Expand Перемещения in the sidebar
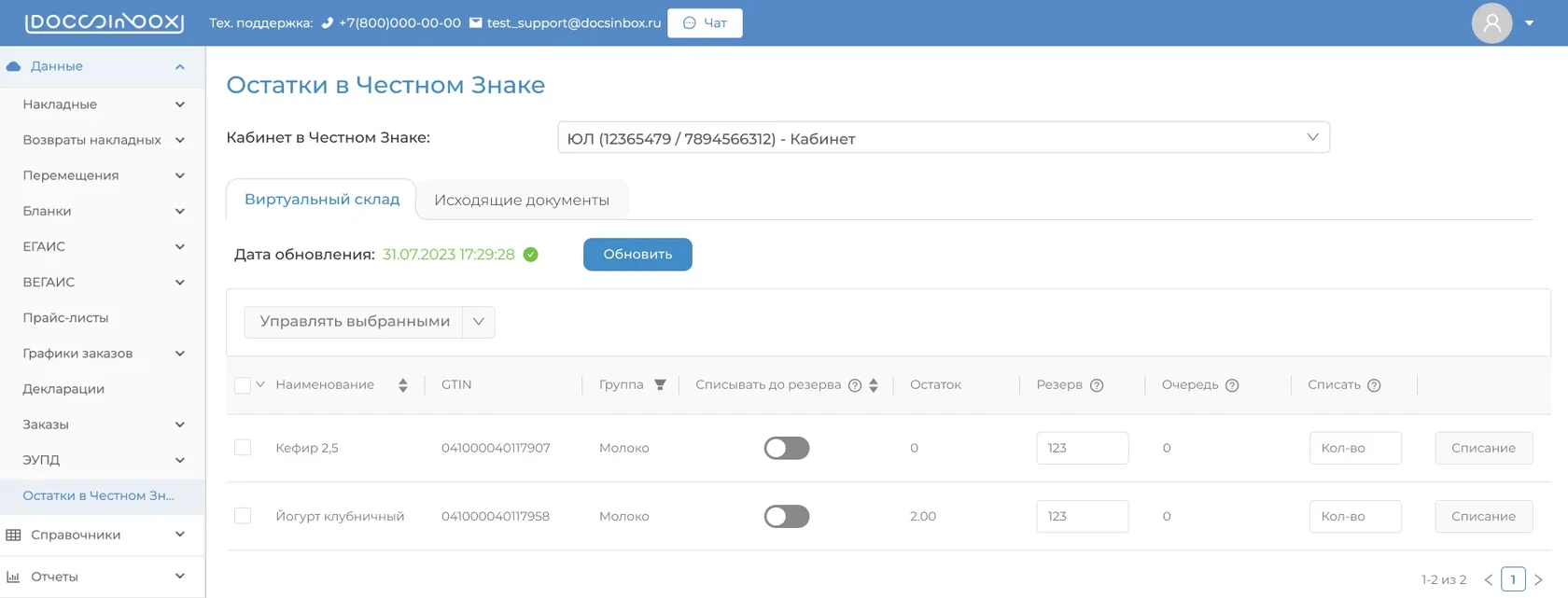The image size is (1568, 598). pyautogui.click(x=180, y=175)
